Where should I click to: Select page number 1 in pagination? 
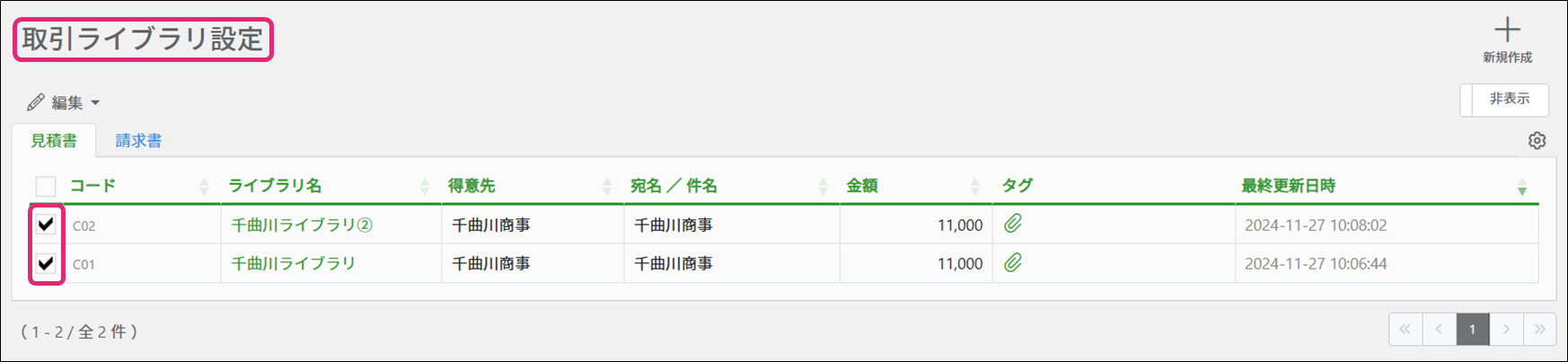point(1472,330)
